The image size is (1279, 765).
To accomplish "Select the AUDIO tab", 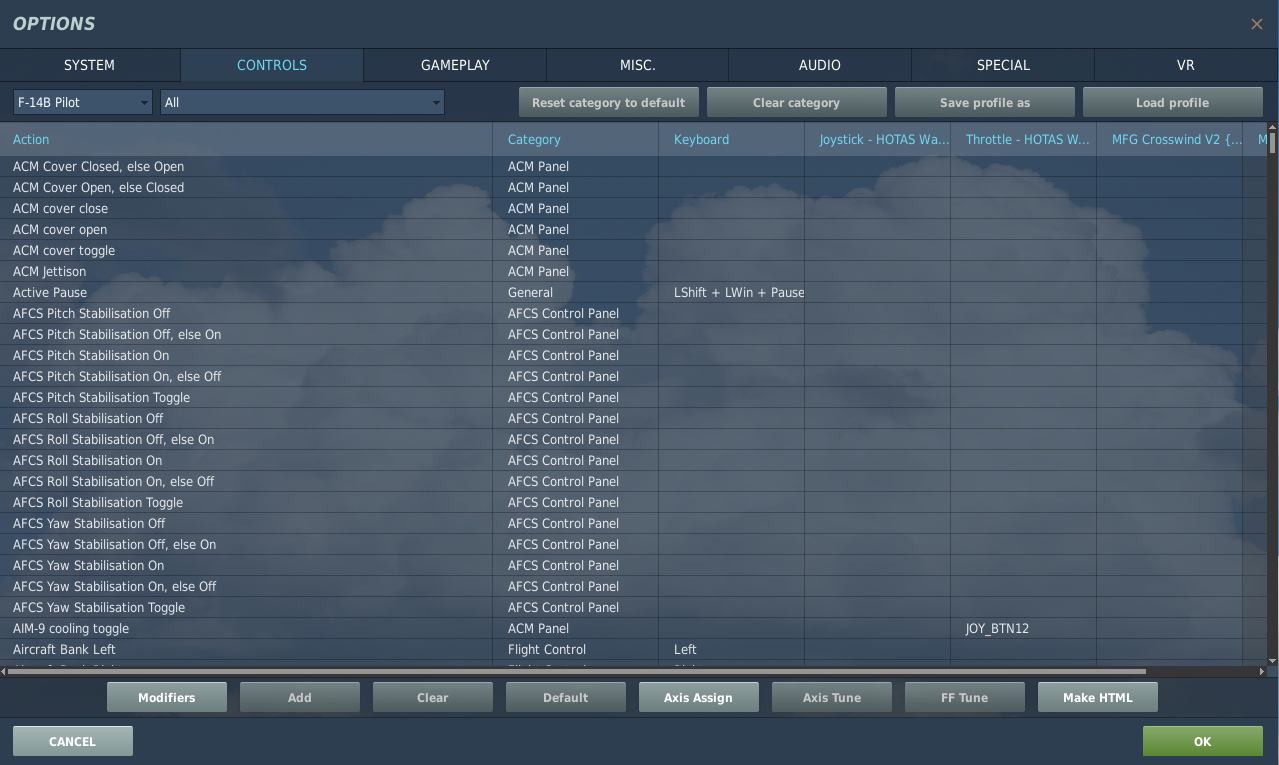I will click(819, 65).
